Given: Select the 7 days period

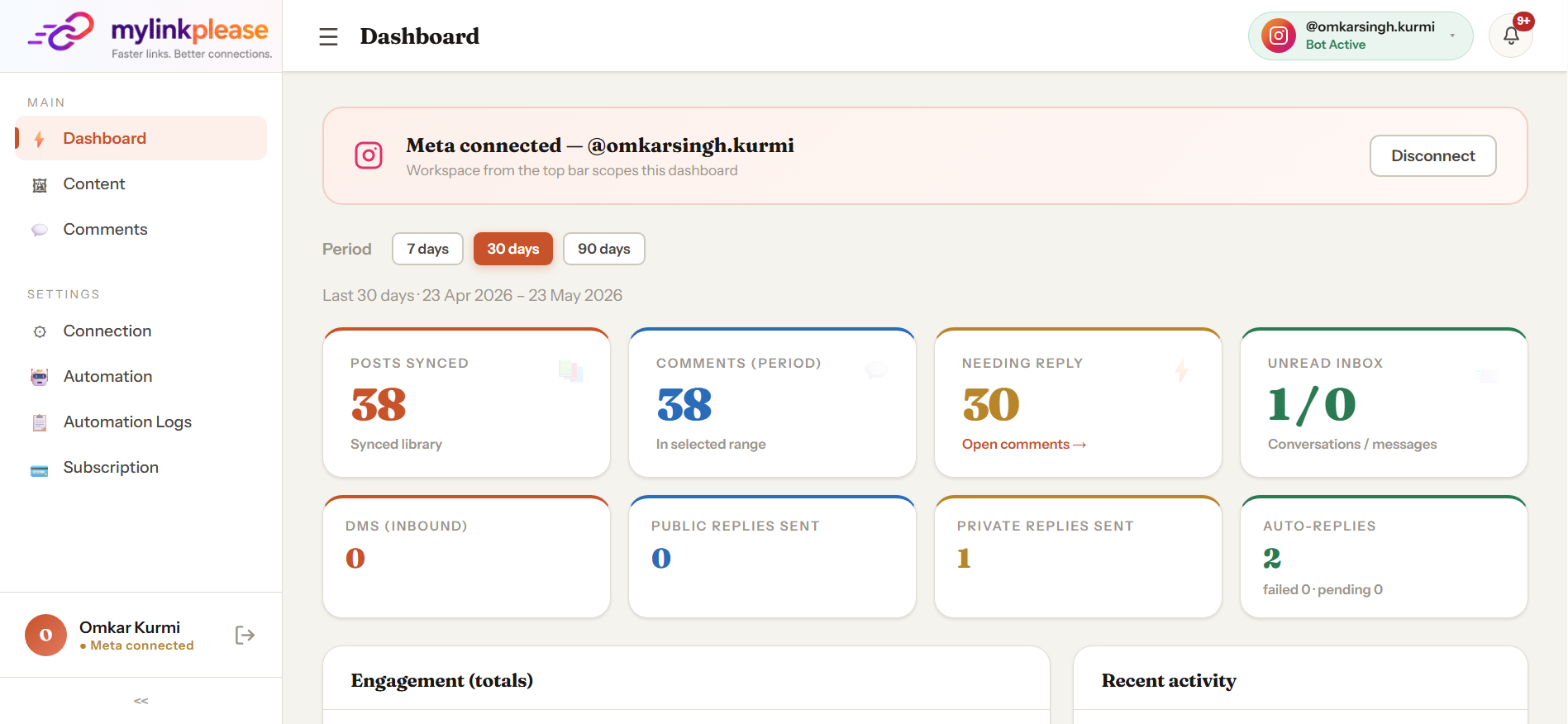Looking at the screenshot, I should point(427,249).
